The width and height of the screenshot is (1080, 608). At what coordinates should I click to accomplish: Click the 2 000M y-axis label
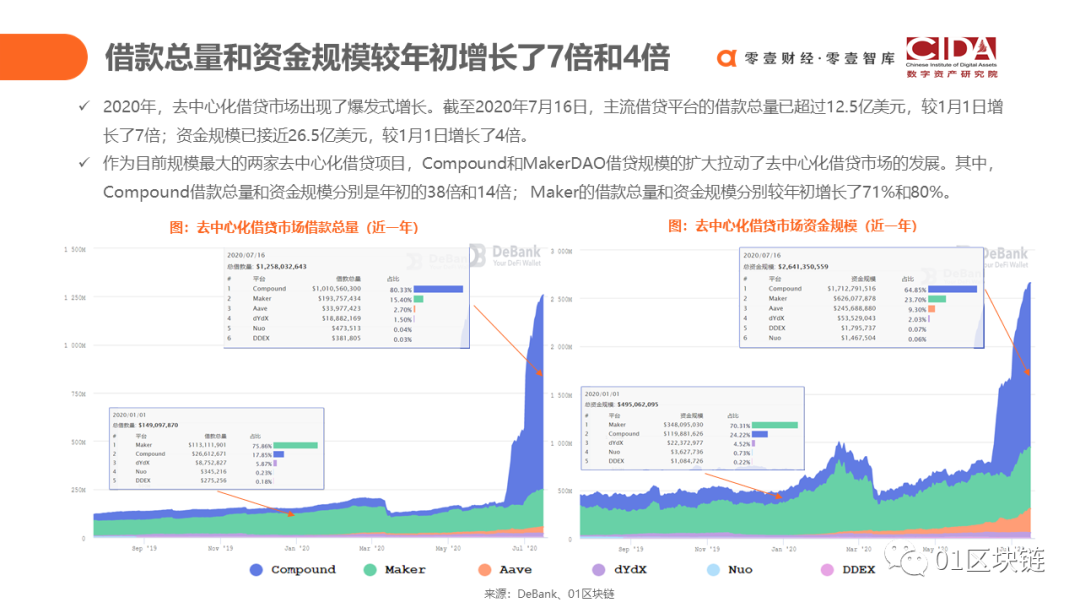point(561,347)
